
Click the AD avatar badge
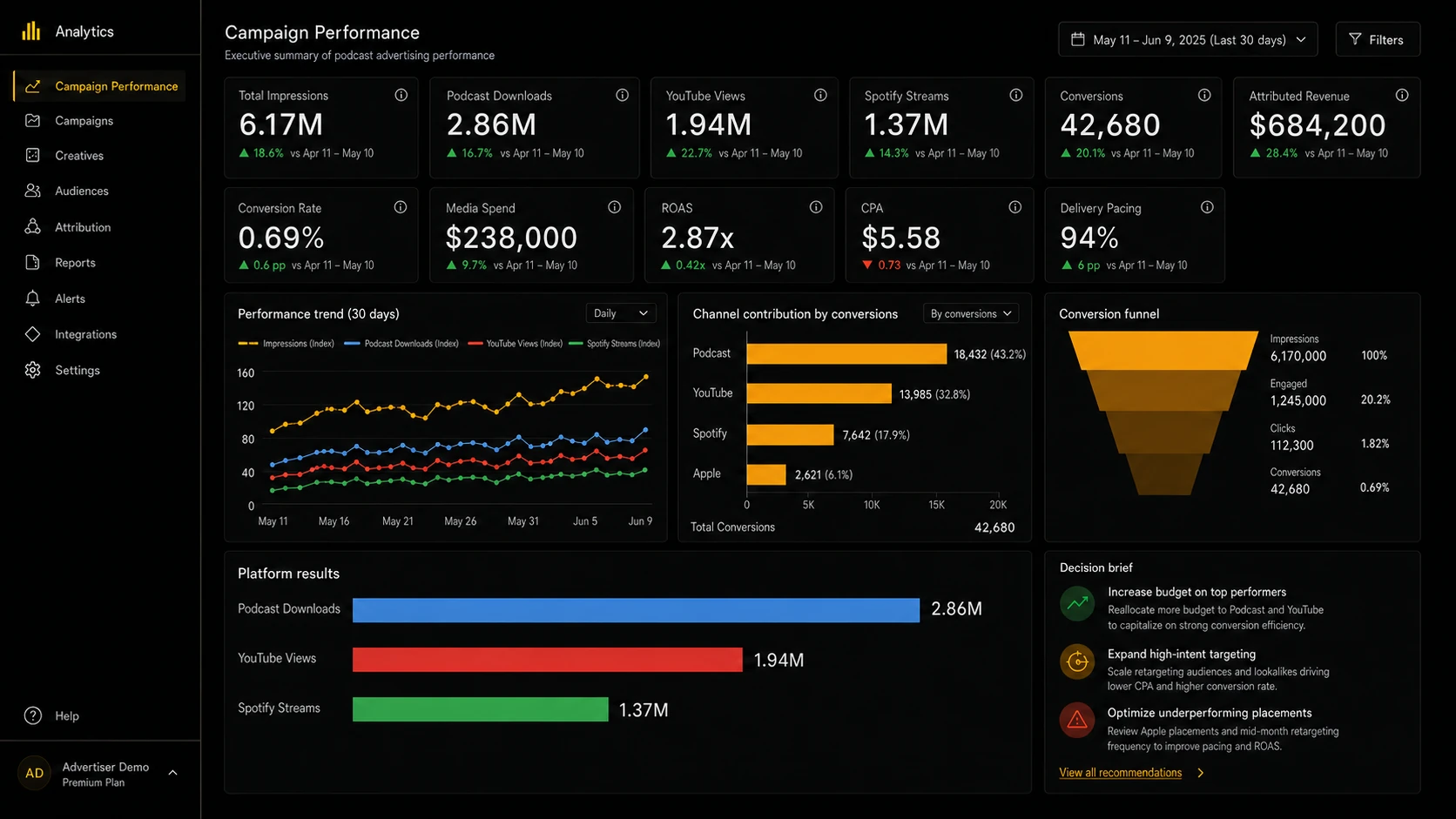pyautogui.click(x=35, y=773)
